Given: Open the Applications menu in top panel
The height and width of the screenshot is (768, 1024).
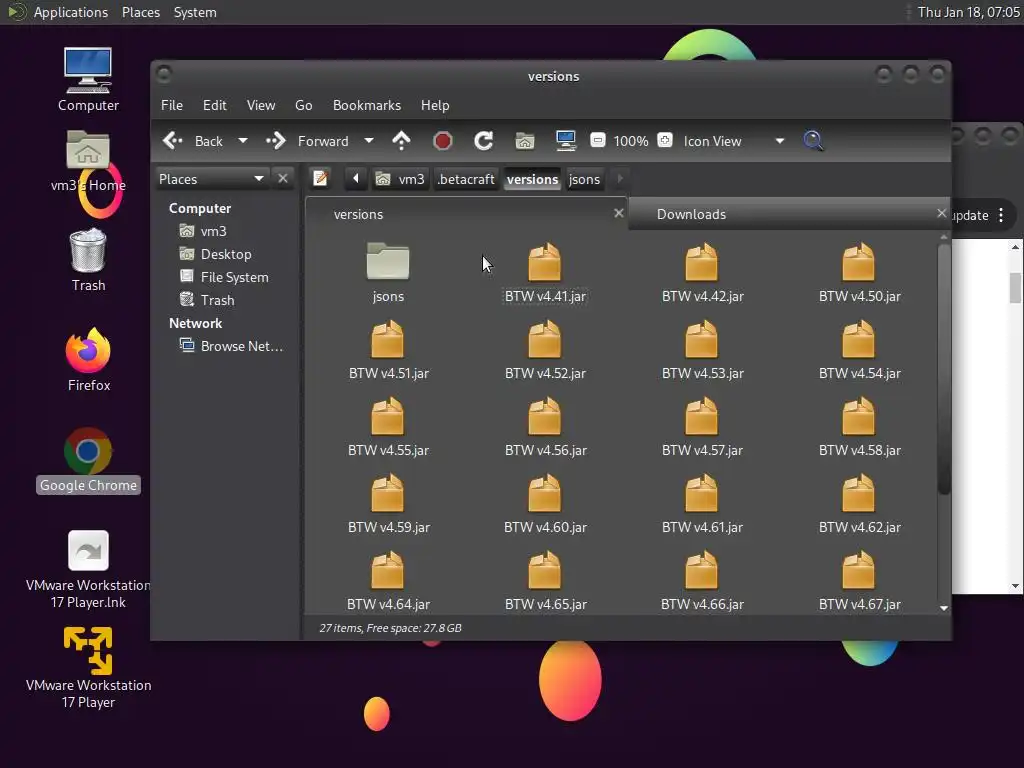Looking at the screenshot, I should tap(70, 12).
